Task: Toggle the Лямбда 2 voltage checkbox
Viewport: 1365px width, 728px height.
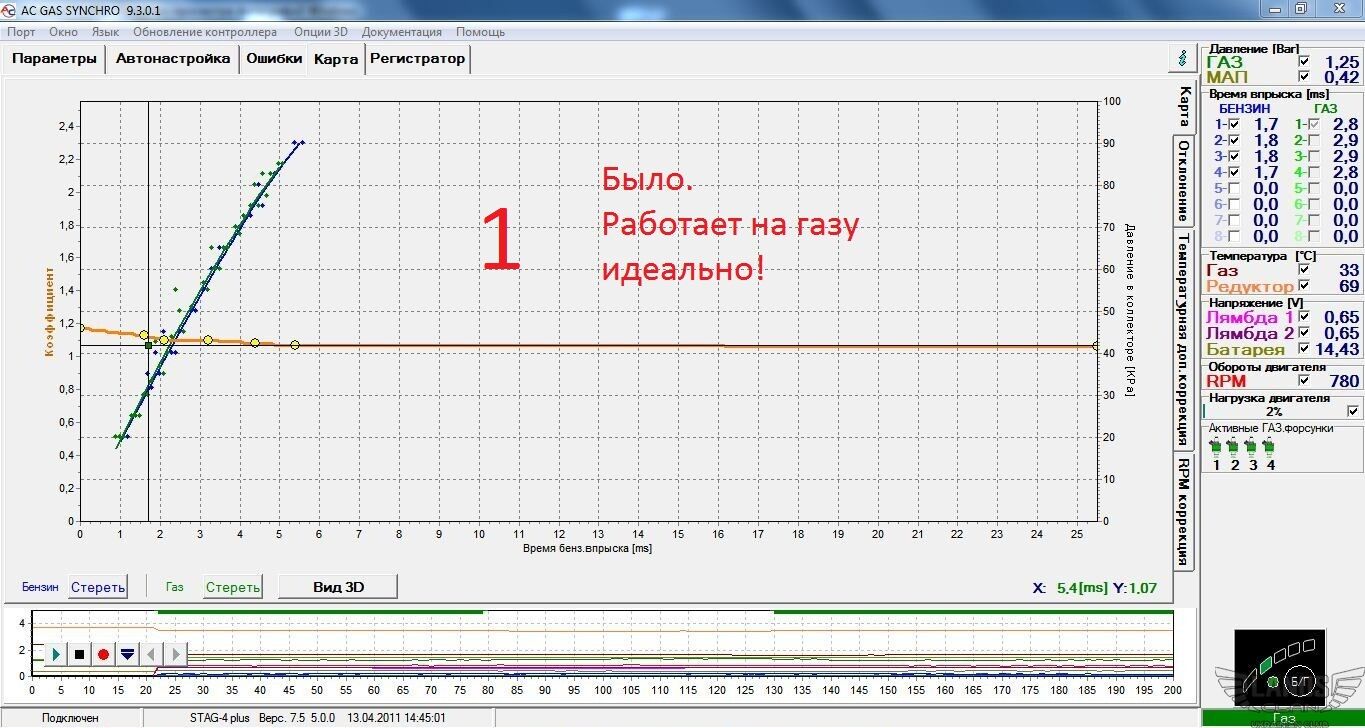Action: pyautogui.click(x=1303, y=333)
